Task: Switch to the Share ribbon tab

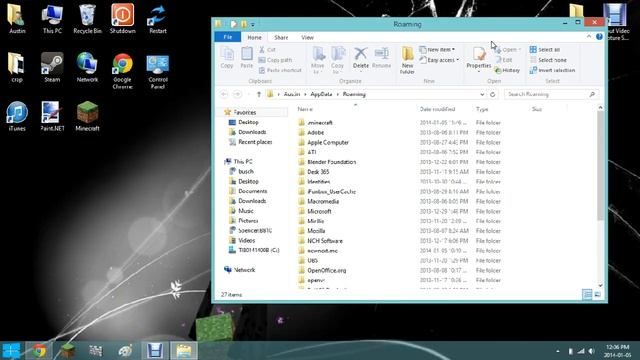Action: pos(281,37)
